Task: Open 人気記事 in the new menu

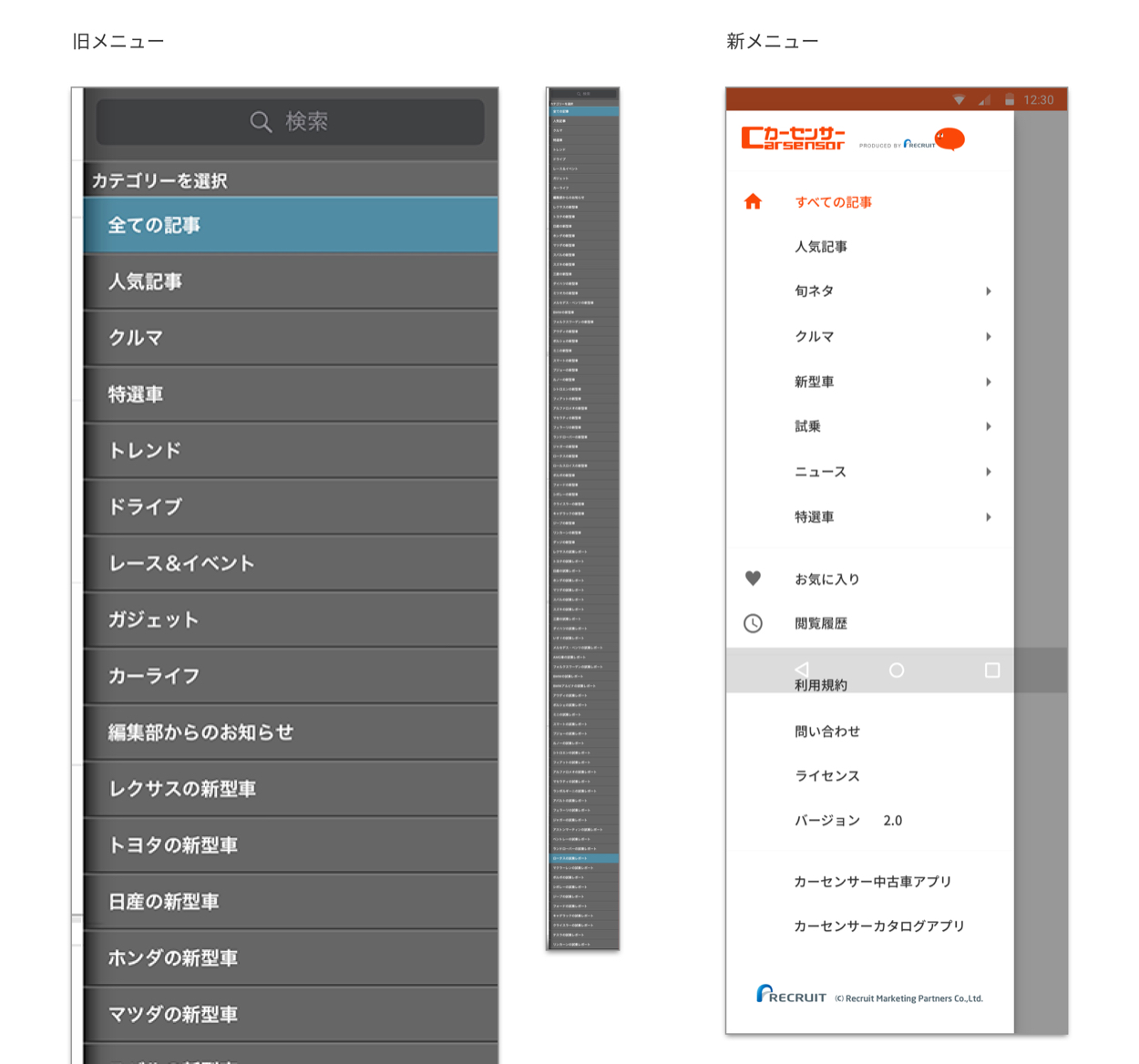Action: [821, 247]
